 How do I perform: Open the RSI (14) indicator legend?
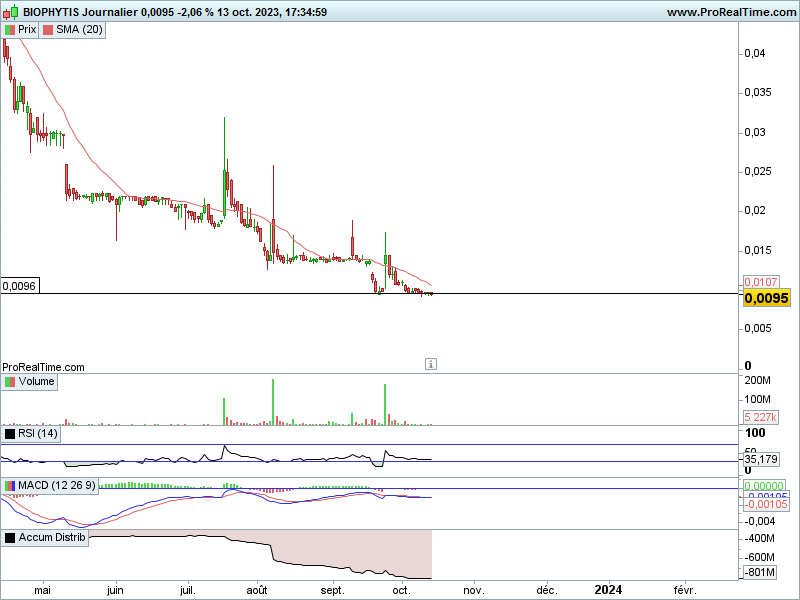[31, 434]
